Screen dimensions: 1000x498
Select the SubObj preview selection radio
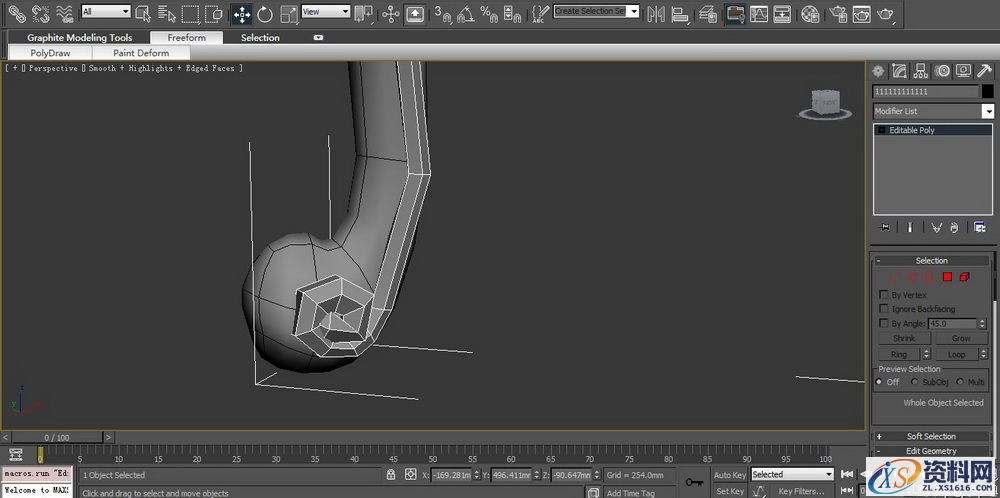(x=913, y=382)
